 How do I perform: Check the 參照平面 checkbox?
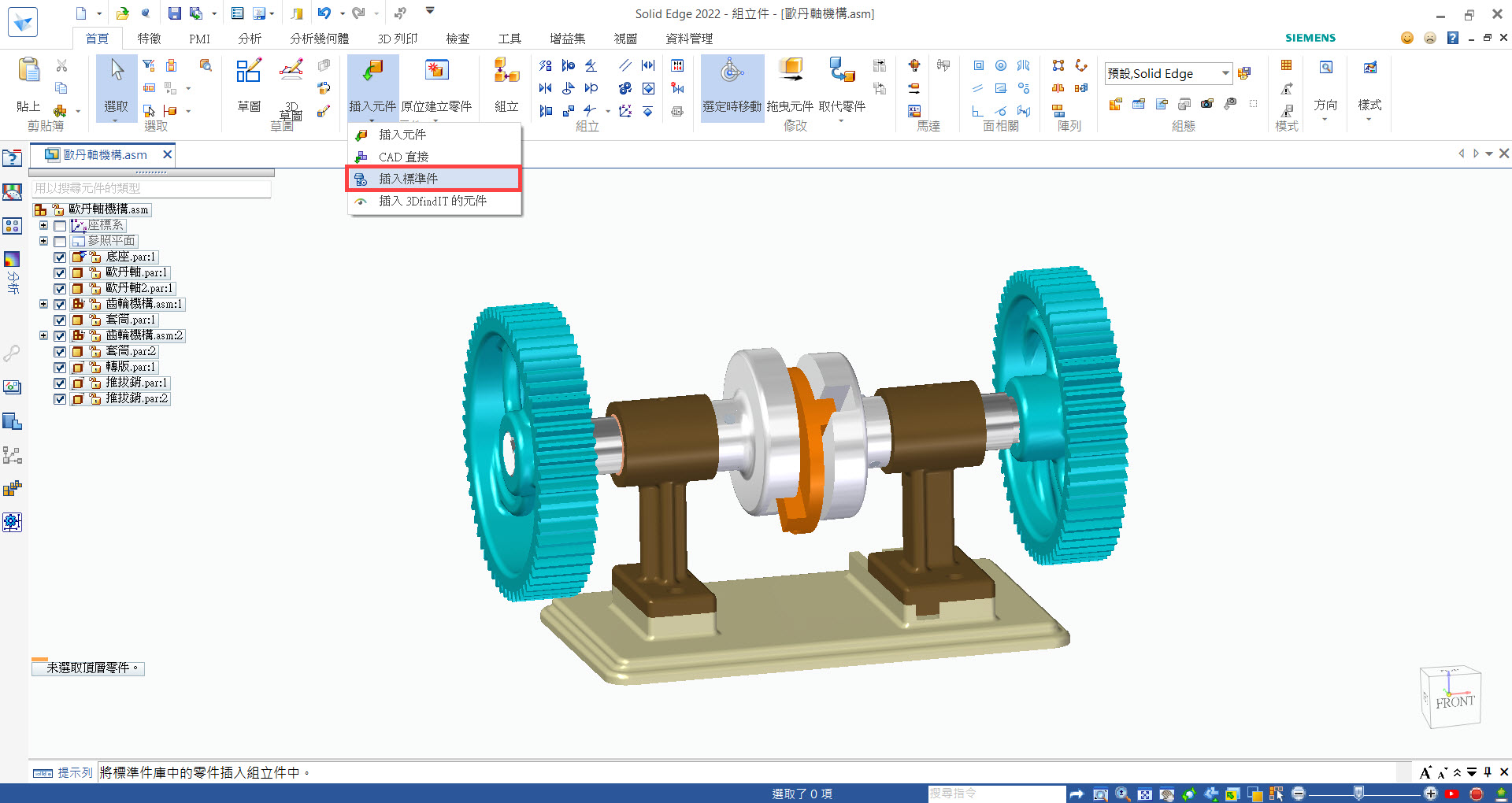60,242
